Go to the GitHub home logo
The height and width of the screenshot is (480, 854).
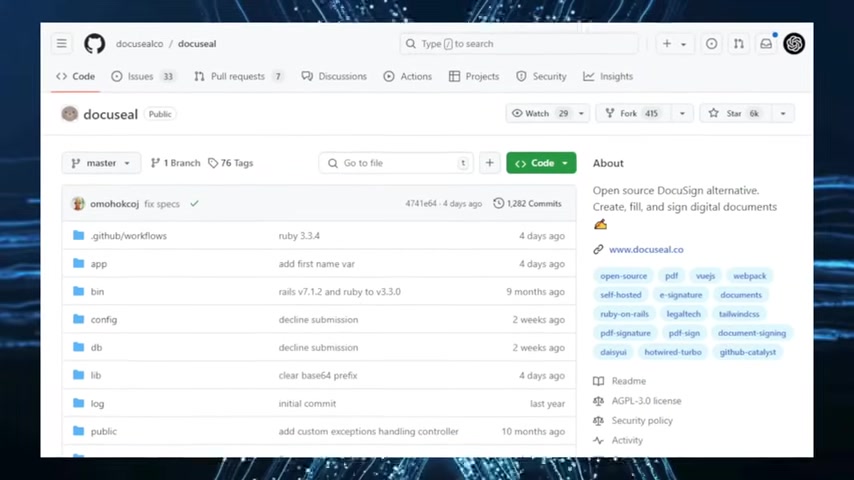pyautogui.click(x=94, y=44)
